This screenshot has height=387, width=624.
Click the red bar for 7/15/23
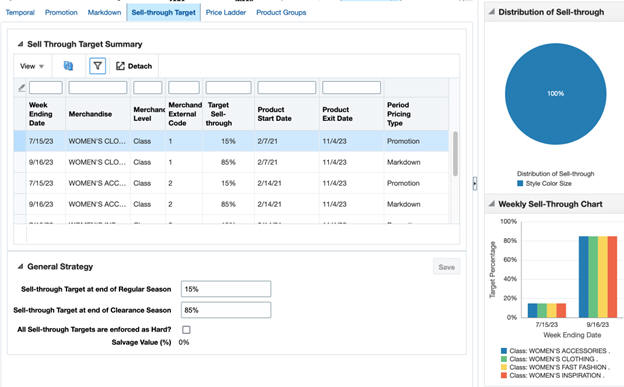[561, 310]
